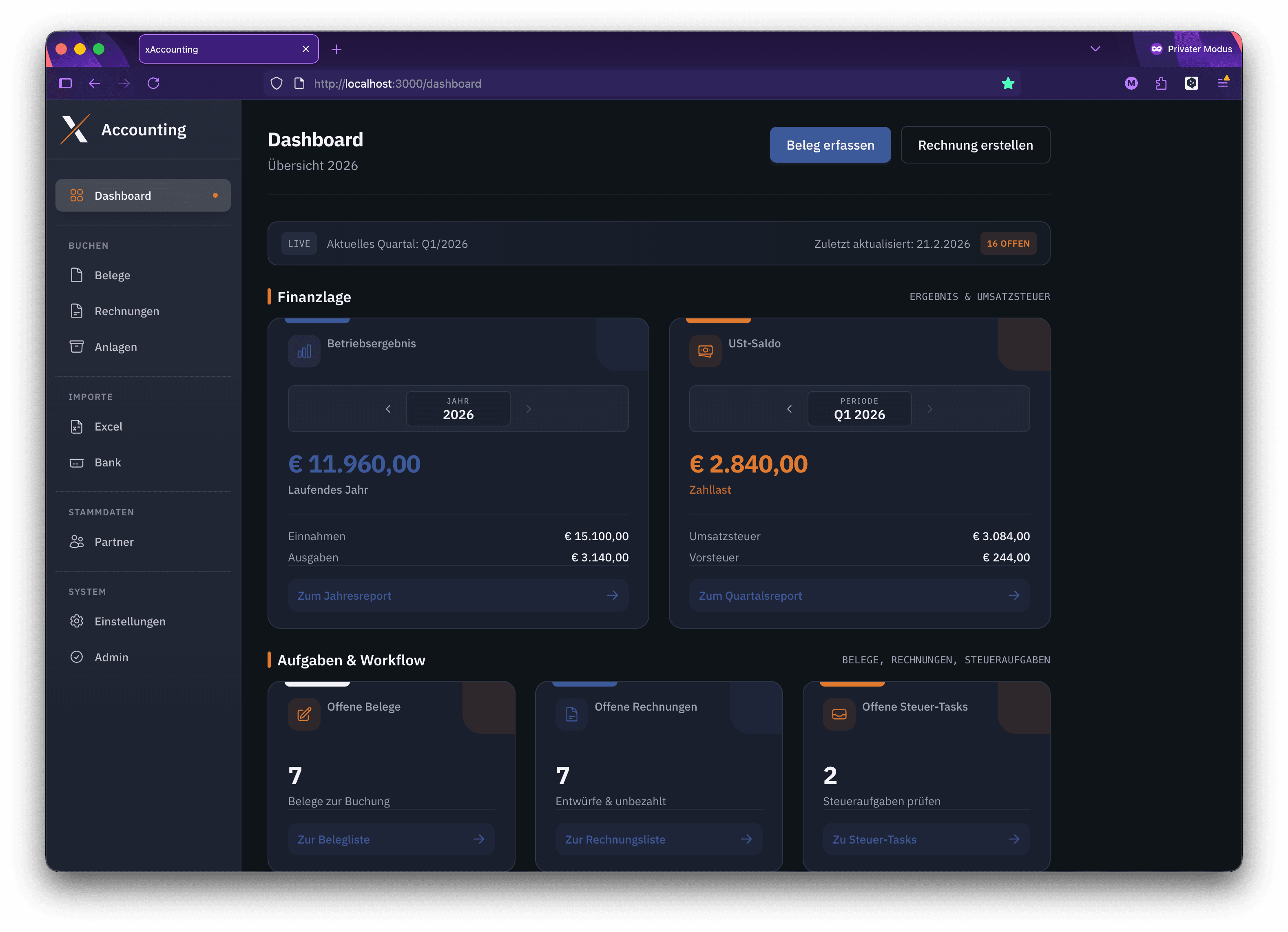This screenshot has width=1288, height=932.
Task: Click the browser extensions puzzle icon
Action: pyautogui.click(x=1161, y=84)
